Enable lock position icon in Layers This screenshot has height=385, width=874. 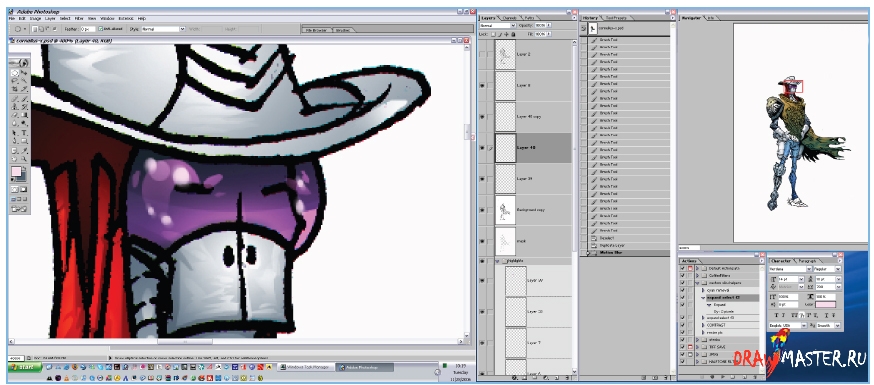[x=506, y=34]
